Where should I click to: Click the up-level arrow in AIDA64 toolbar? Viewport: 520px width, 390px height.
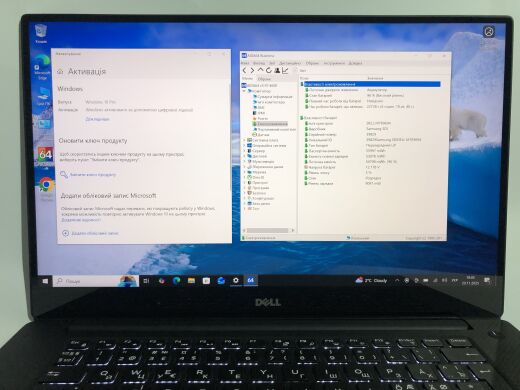pyautogui.click(x=260, y=70)
